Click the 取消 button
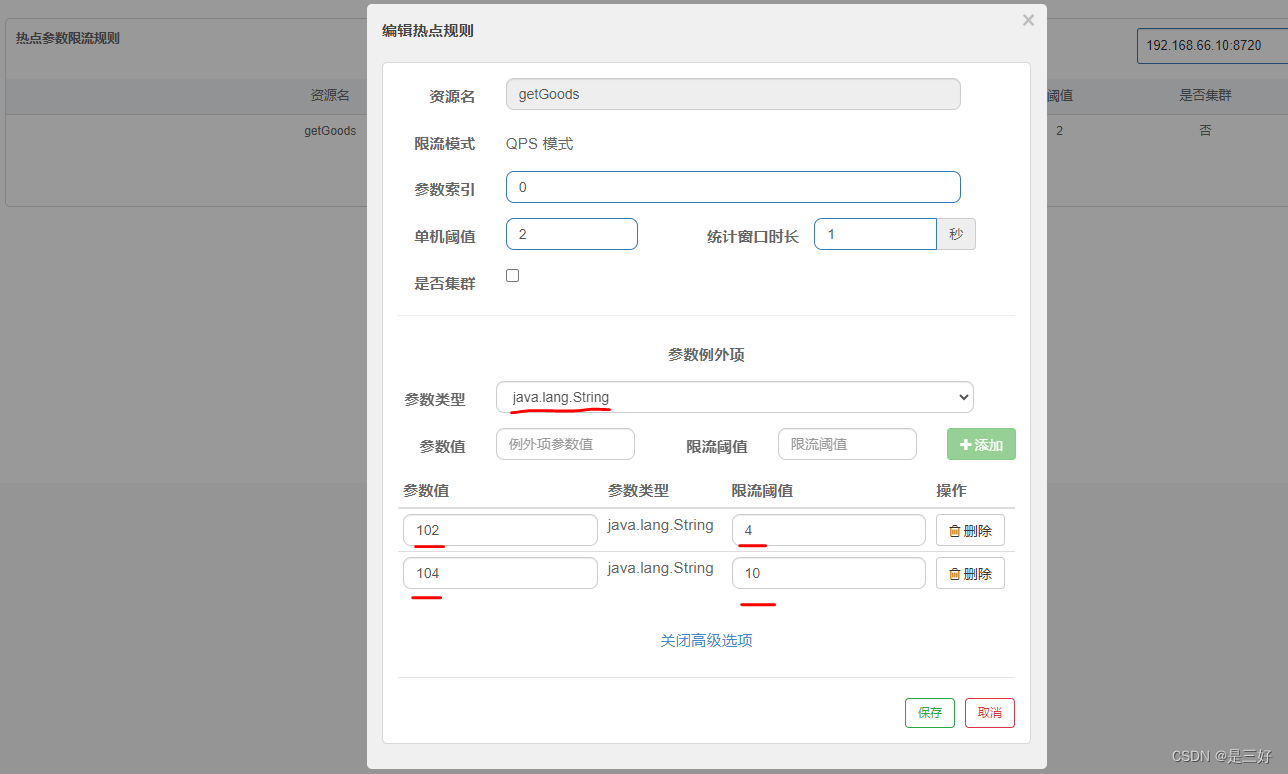This screenshot has height=774, width=1288. [x=990, y=713]
